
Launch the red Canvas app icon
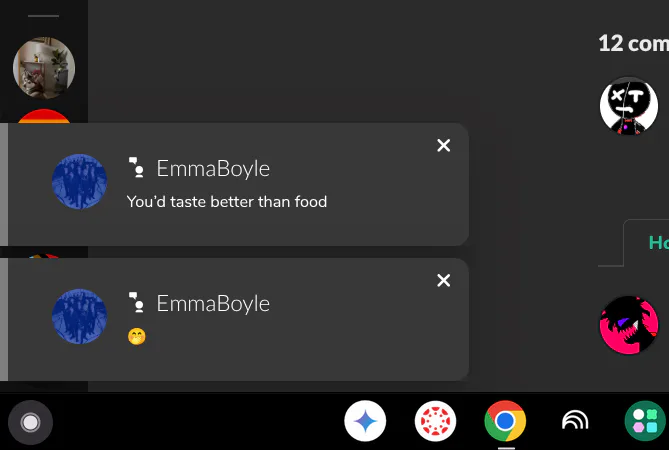pyautogui.click(x=435, y=421)
